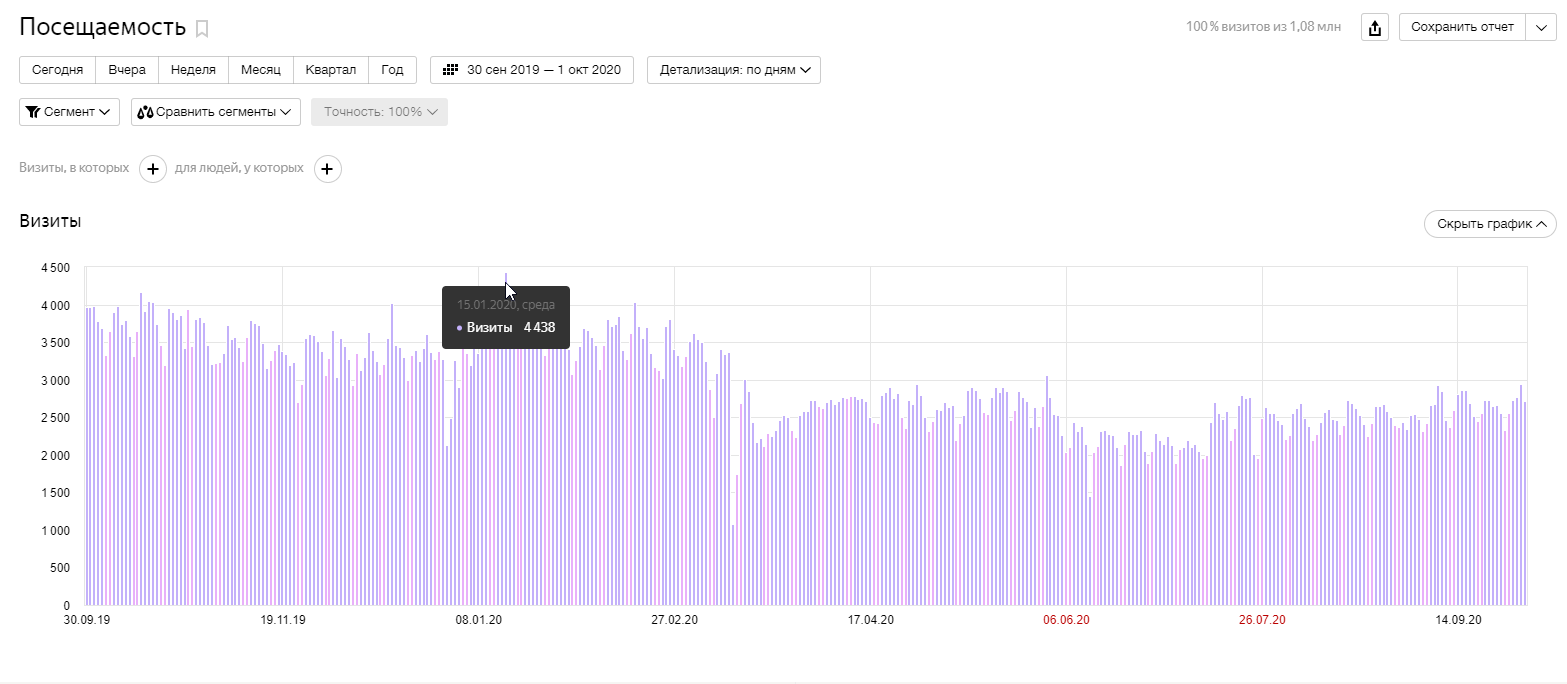
Task: Click the 06.06.20 date label on chart axis
Action: tap(1066, 620)
